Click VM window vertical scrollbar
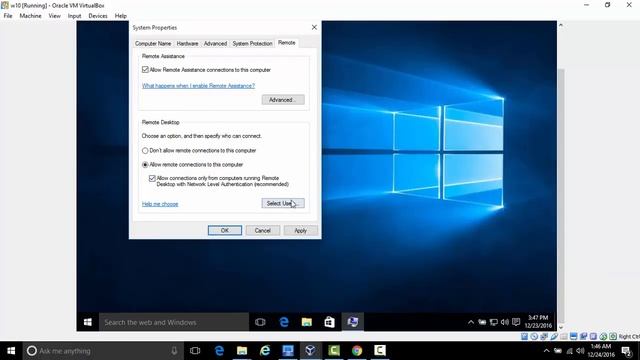The height and width of the screenshot is (360, 640). 561,196
